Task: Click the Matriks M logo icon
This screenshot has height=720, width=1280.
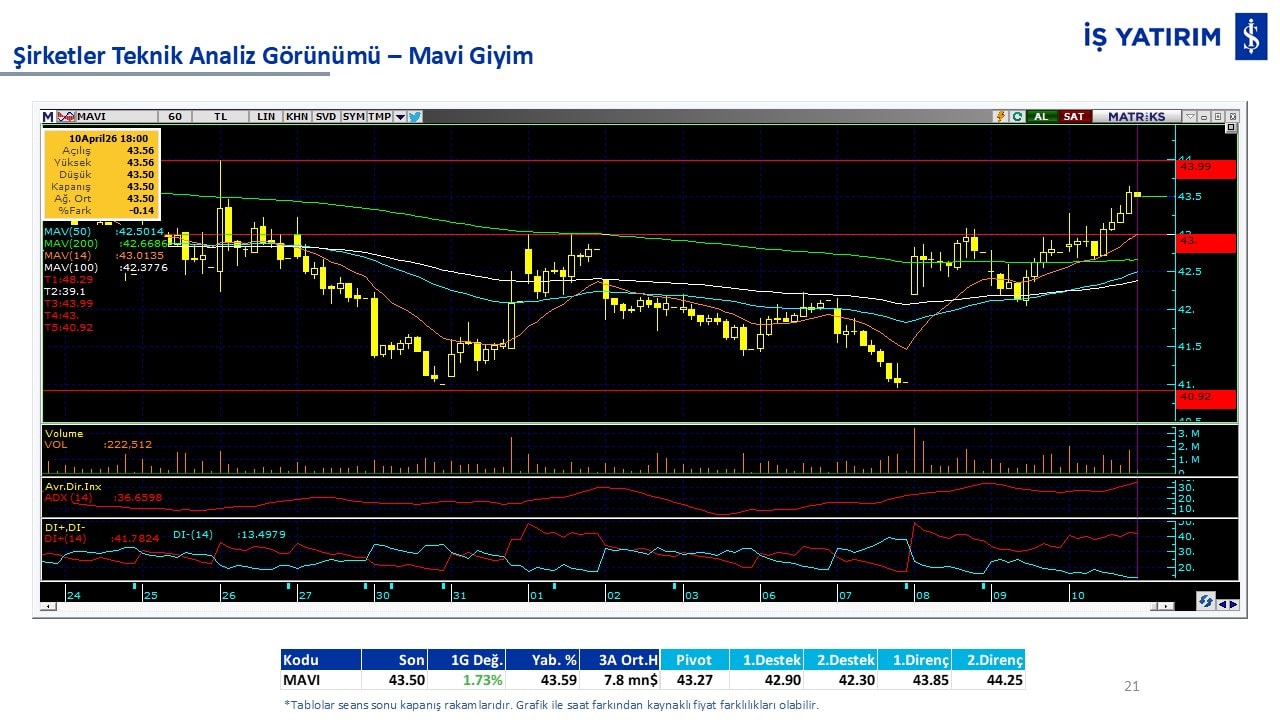Action: coord(48,116)
